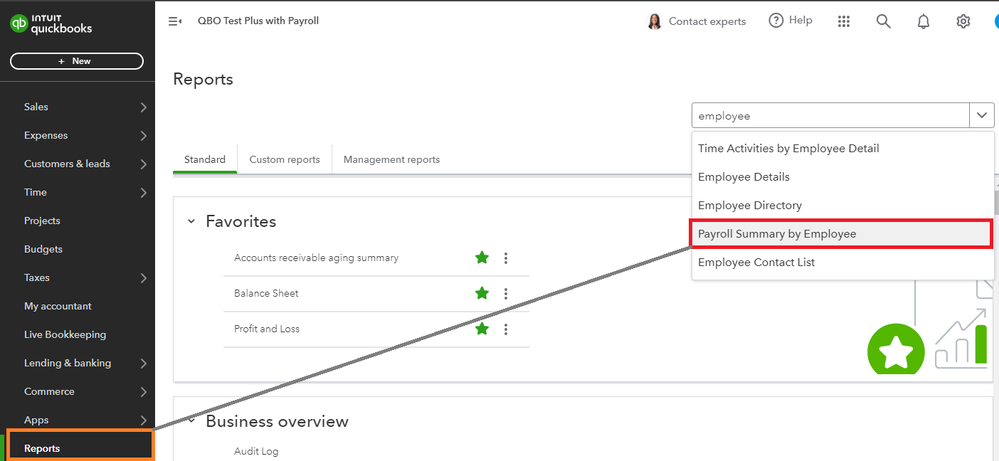Select Time Activities by Employee Detail
Viewport: 999px width, 461px height.
[842, 148]
